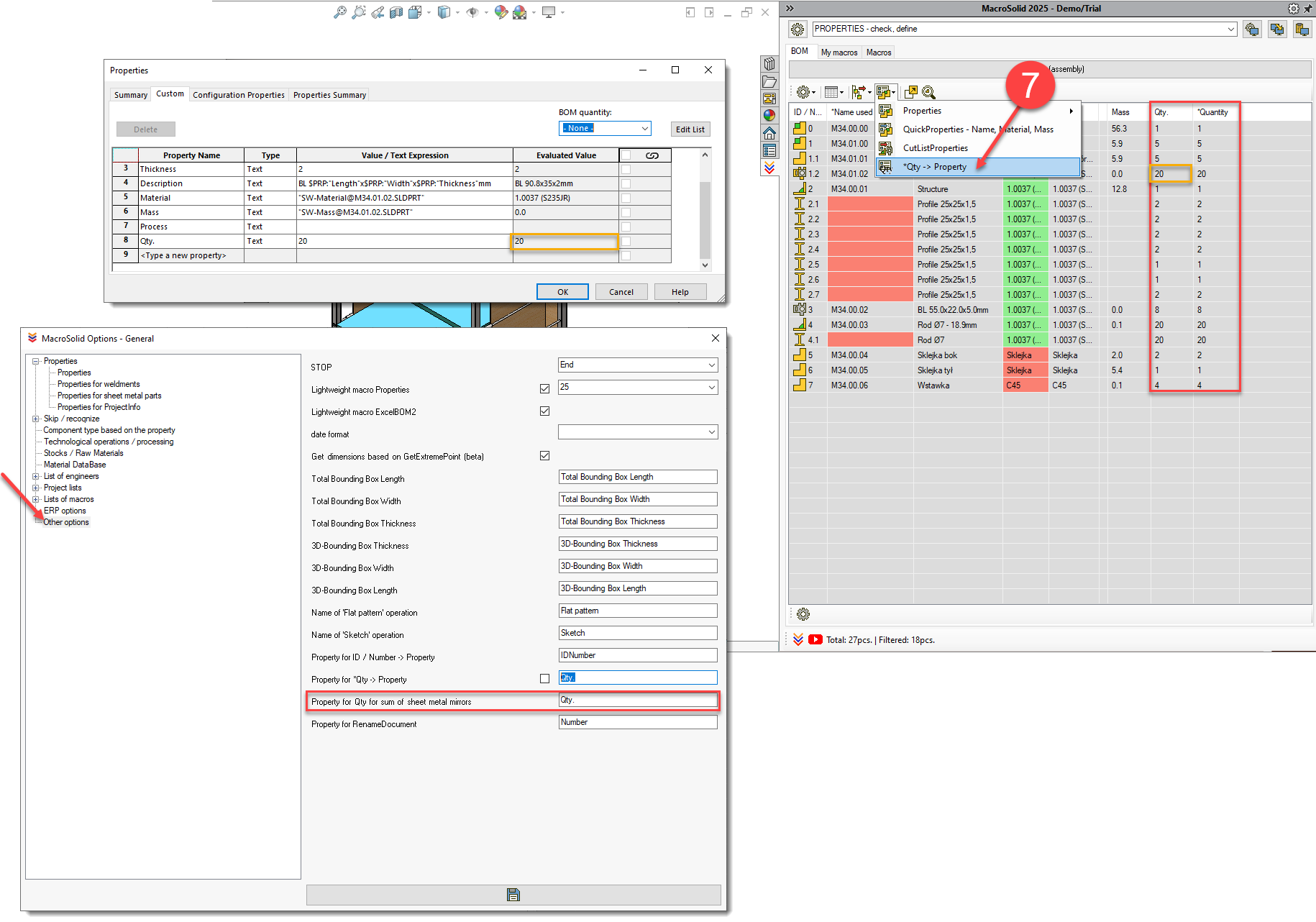Screen dimensions: 1316x922
Task: Click the YouTube icon in the status bar
Action: 815,639
